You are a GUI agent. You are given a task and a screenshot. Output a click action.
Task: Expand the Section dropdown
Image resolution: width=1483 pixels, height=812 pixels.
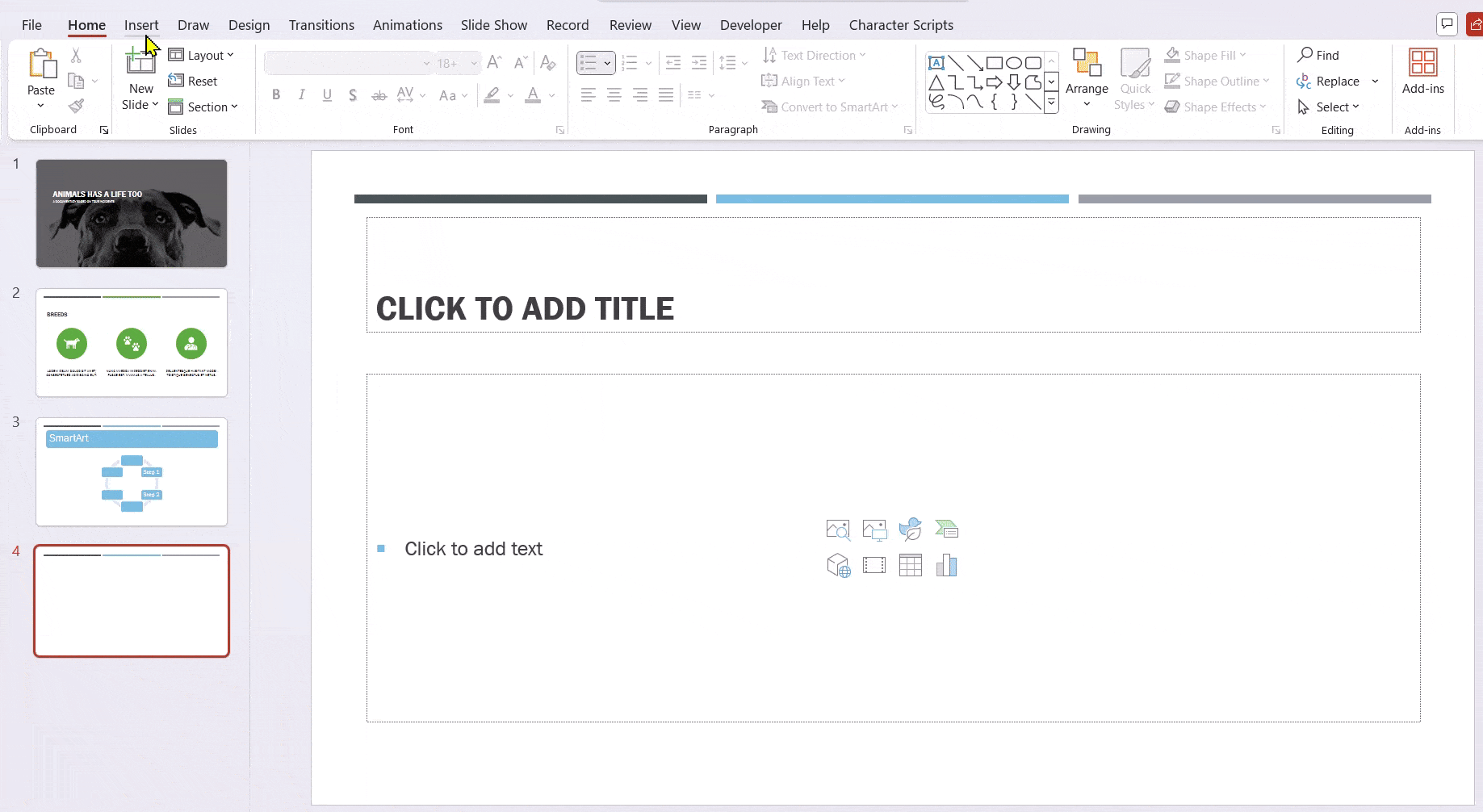tap(205, 107)
